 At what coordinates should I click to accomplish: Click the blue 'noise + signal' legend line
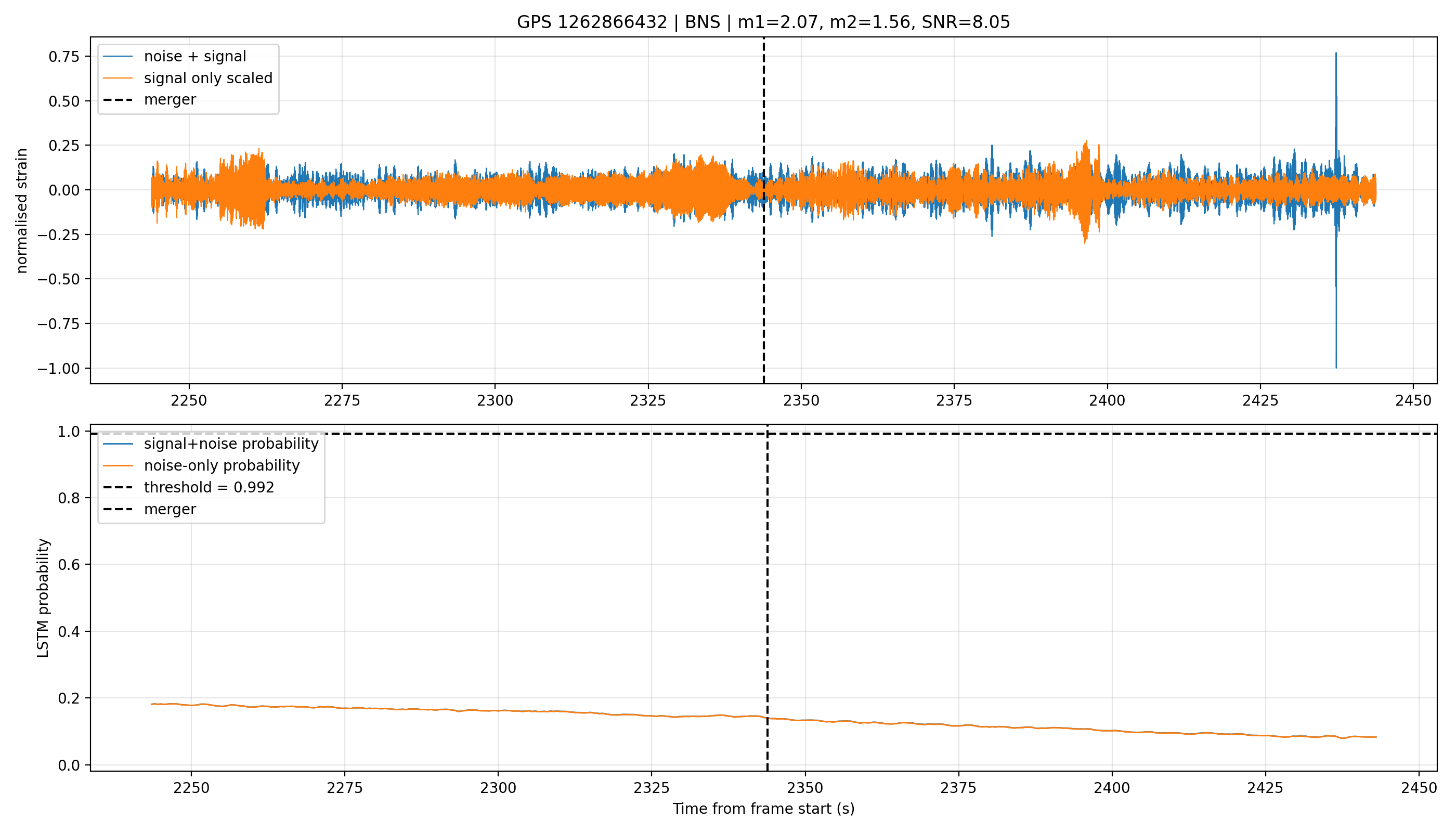(118, 57)
